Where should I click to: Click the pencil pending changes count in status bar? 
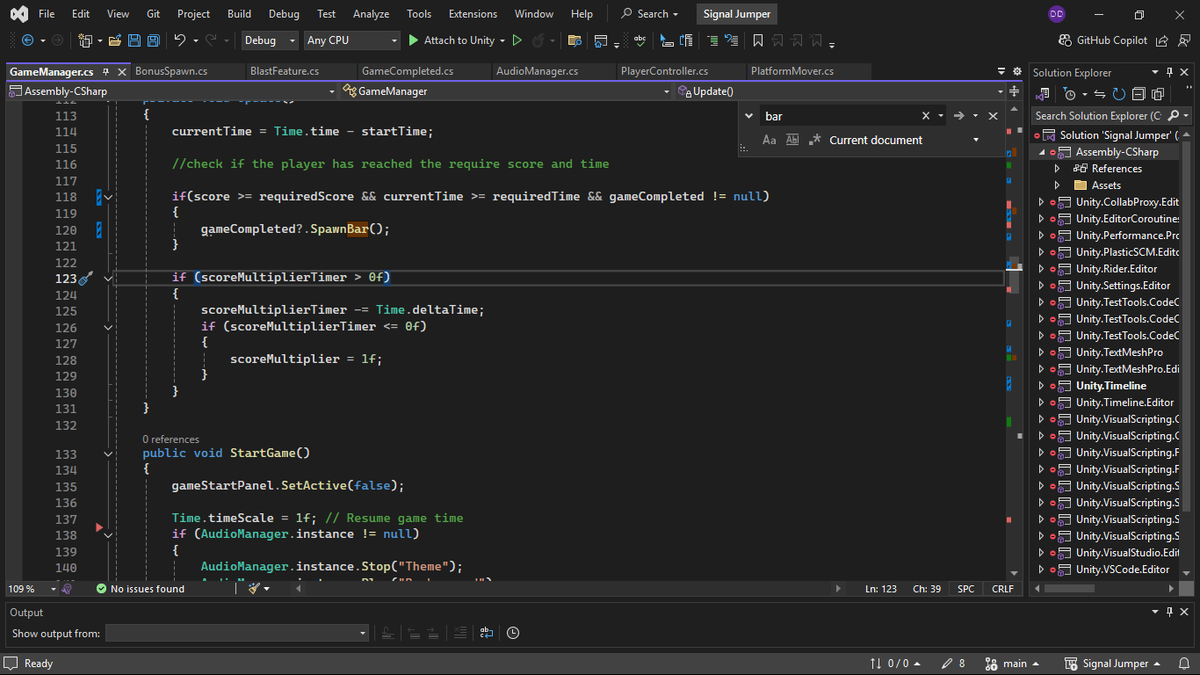[x=953, y=663]
